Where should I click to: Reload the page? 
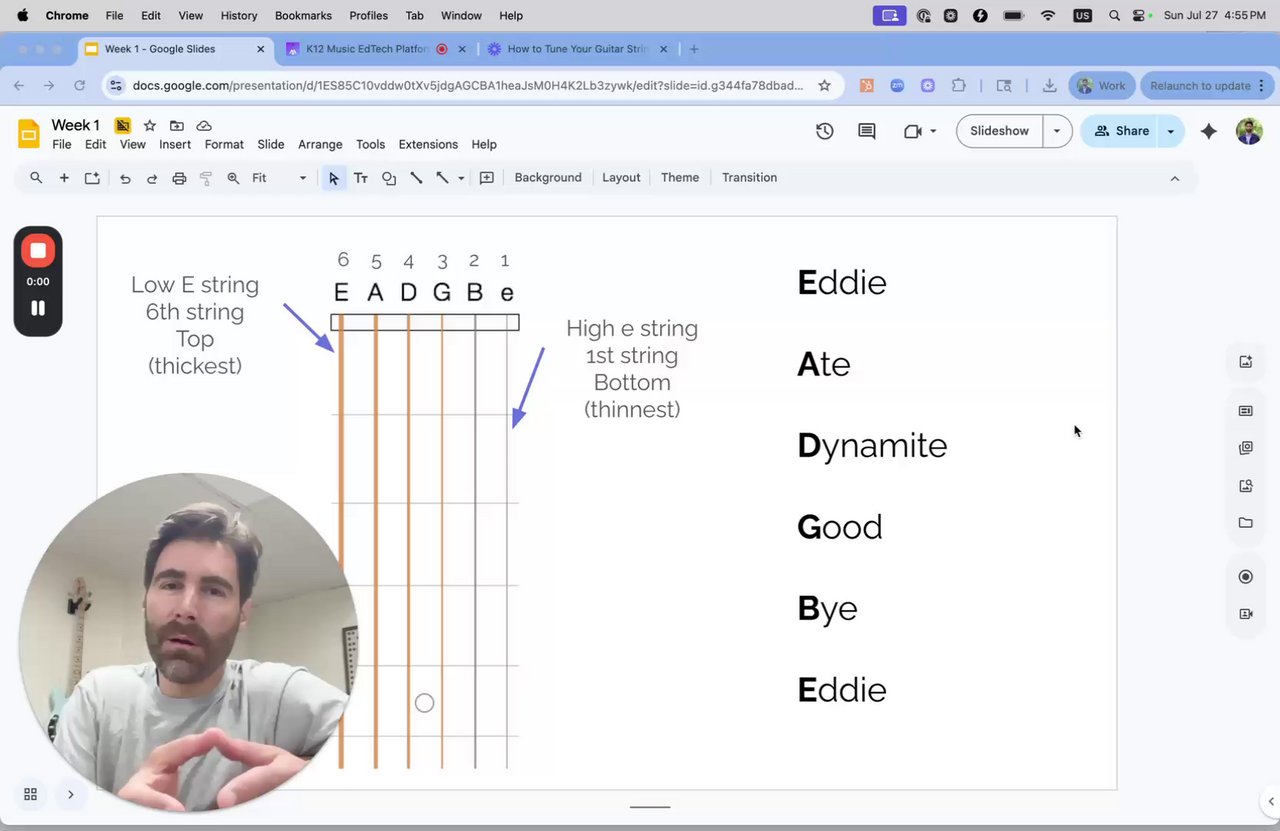[80, 86]
